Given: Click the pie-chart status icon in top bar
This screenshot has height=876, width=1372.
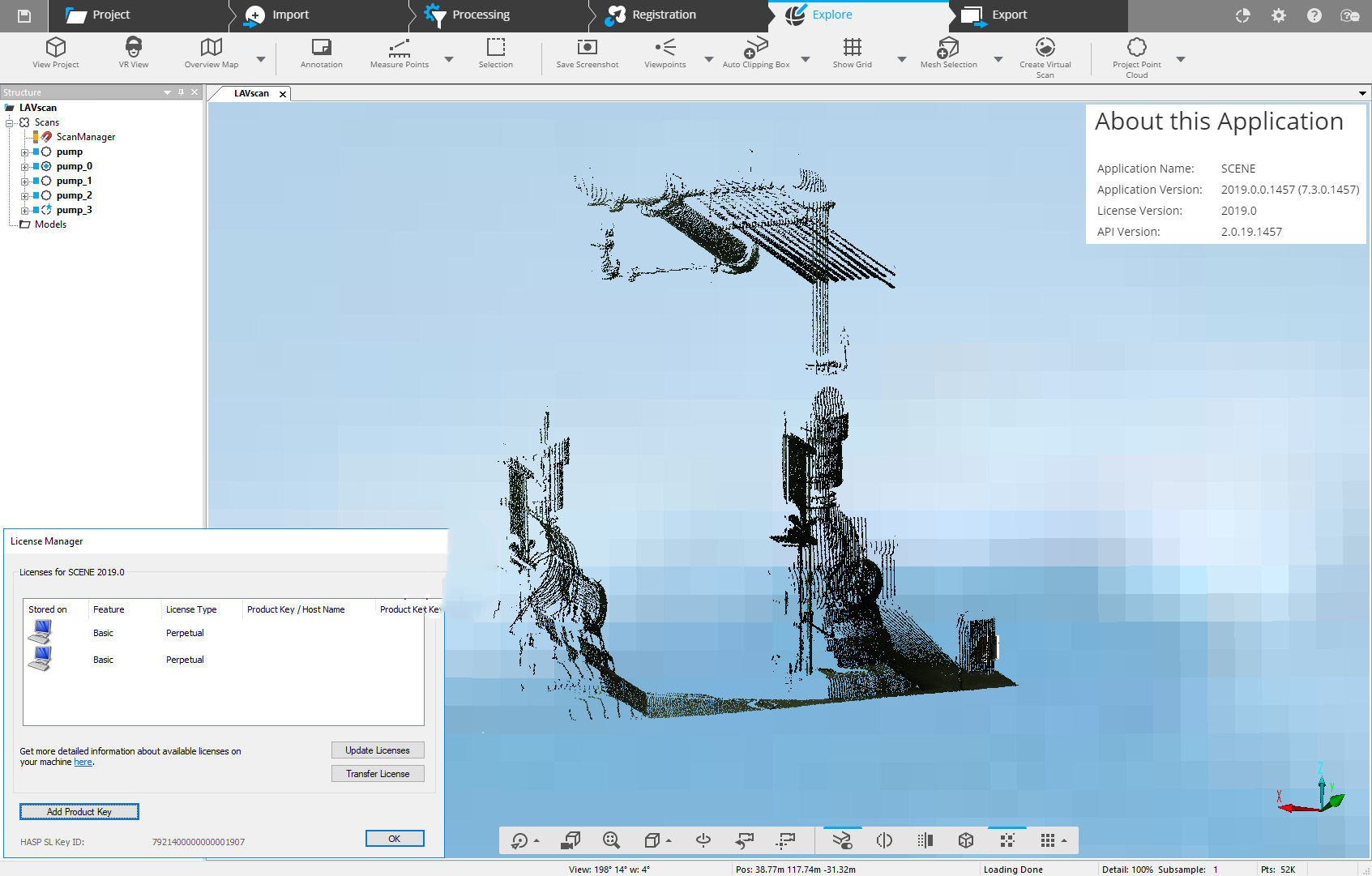Looking at the screenshot, I should tap(1243, 15).
